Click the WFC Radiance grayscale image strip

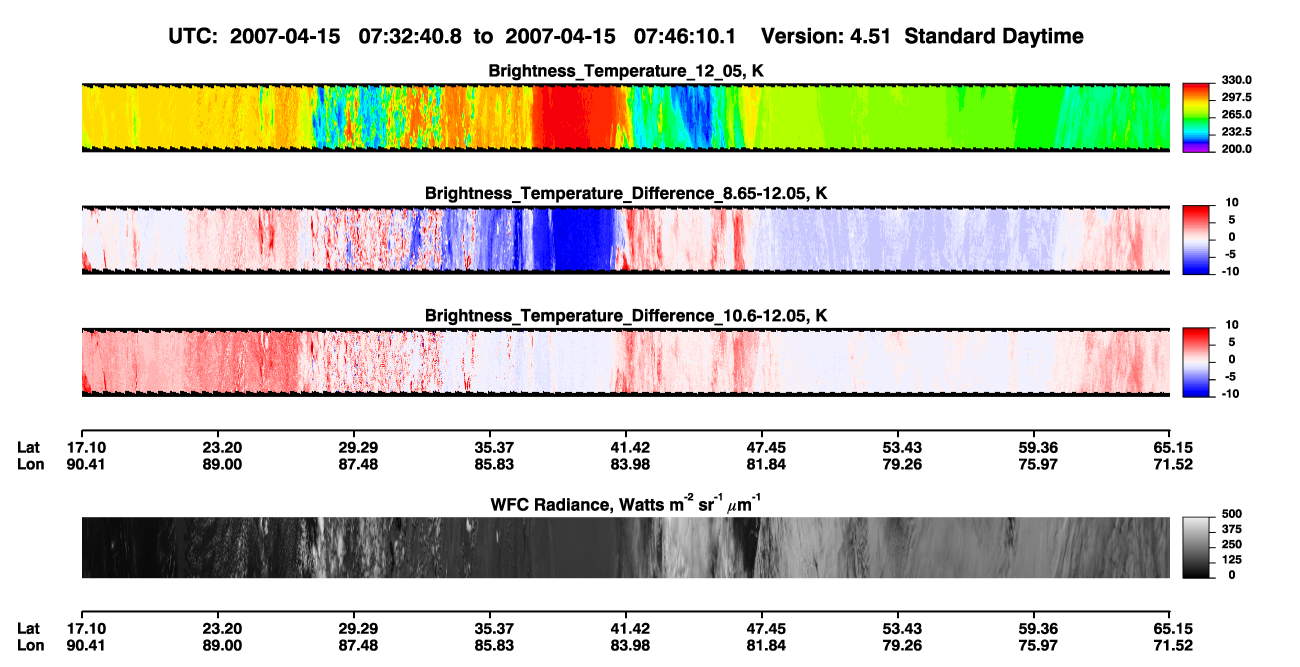[x=625, y=547]
